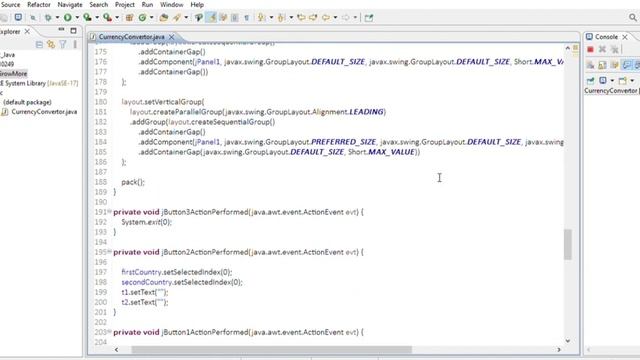Toggle Link with Editor in Package Explorer

[51, 44]
